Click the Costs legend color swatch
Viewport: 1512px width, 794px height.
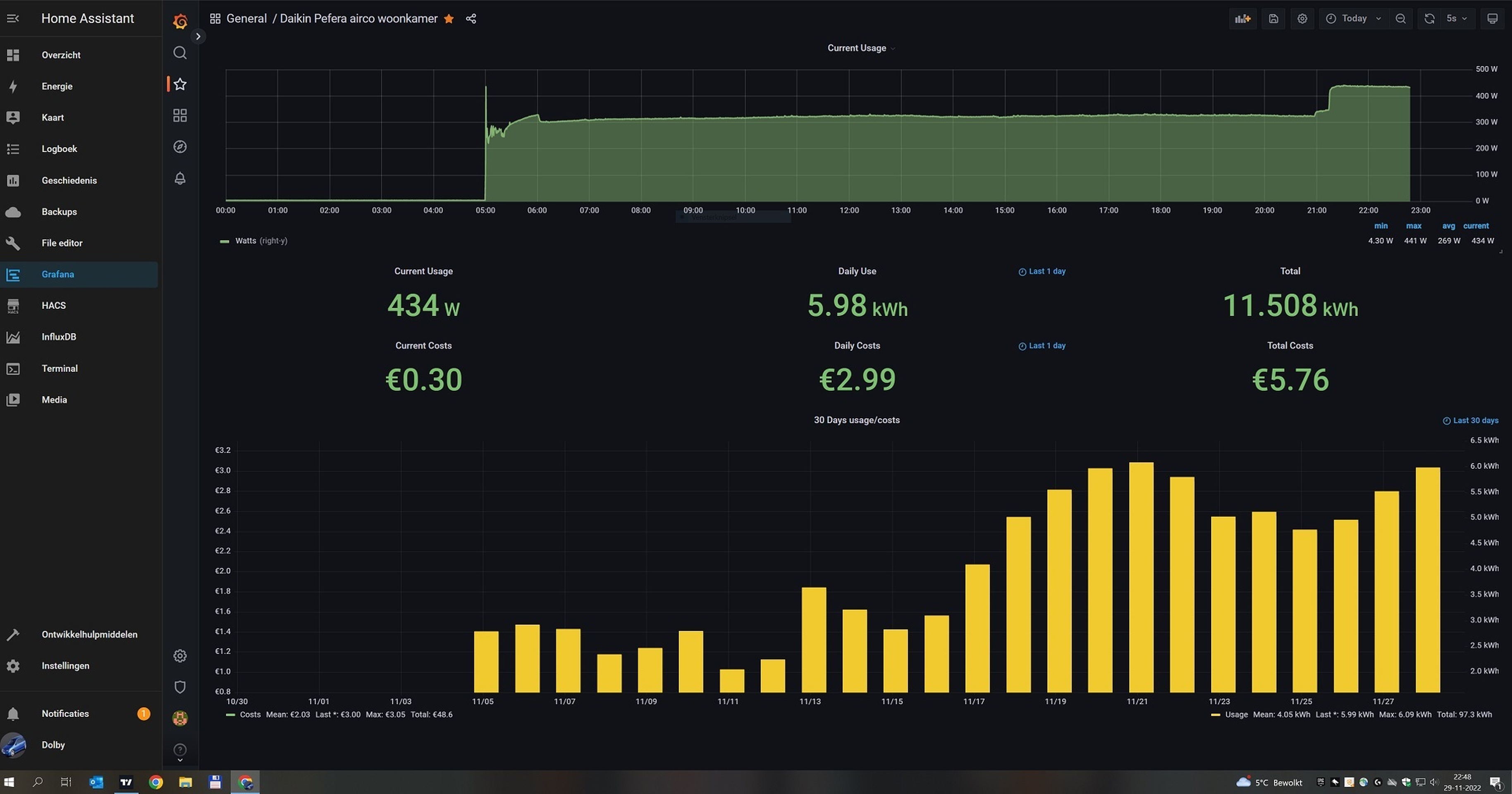[x=230, y=715]
